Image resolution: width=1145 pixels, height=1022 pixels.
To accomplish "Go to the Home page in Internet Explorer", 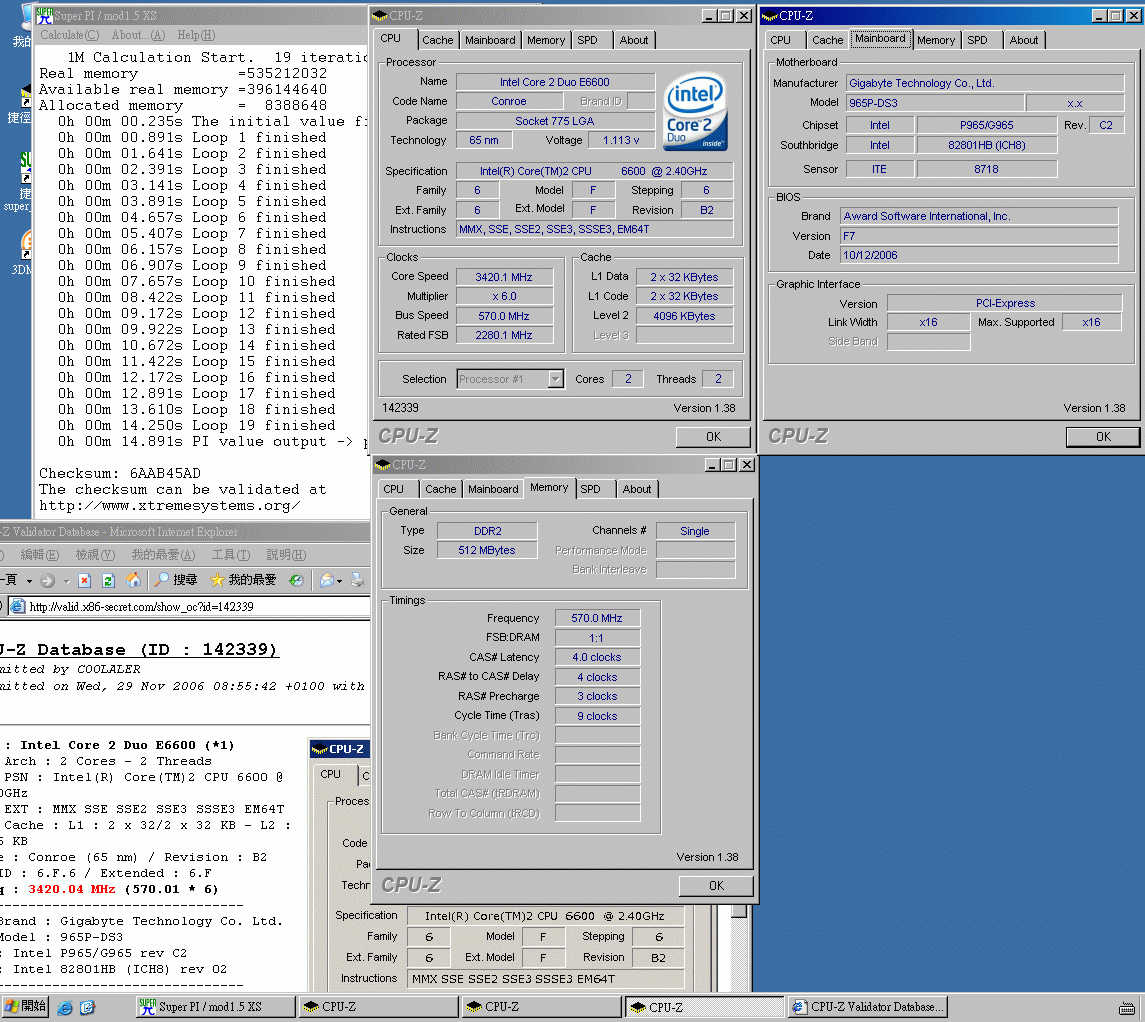I will click(x=133, y=580).
